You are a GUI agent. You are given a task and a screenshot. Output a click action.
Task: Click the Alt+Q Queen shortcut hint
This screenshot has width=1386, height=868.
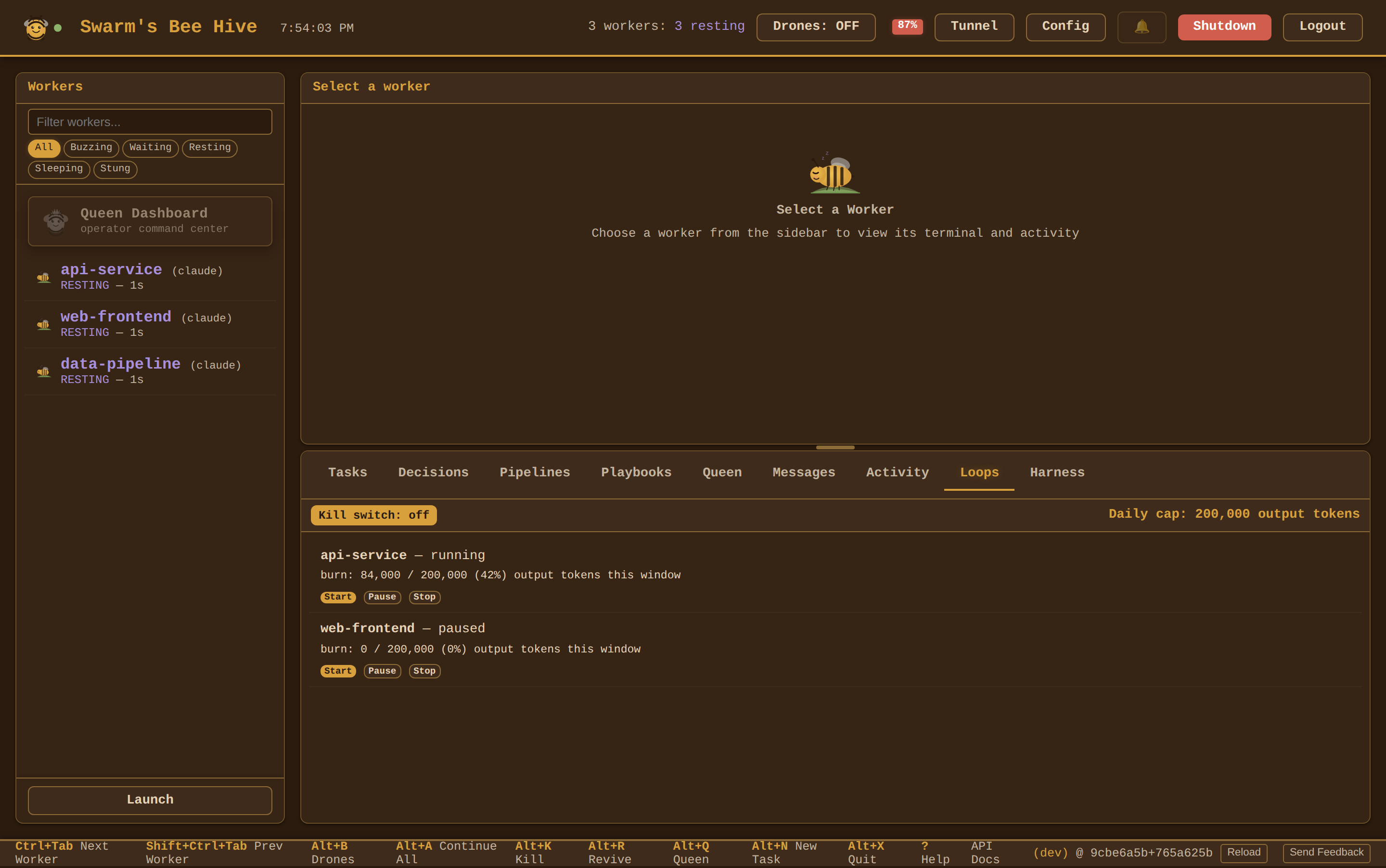(x=691, y=853)
